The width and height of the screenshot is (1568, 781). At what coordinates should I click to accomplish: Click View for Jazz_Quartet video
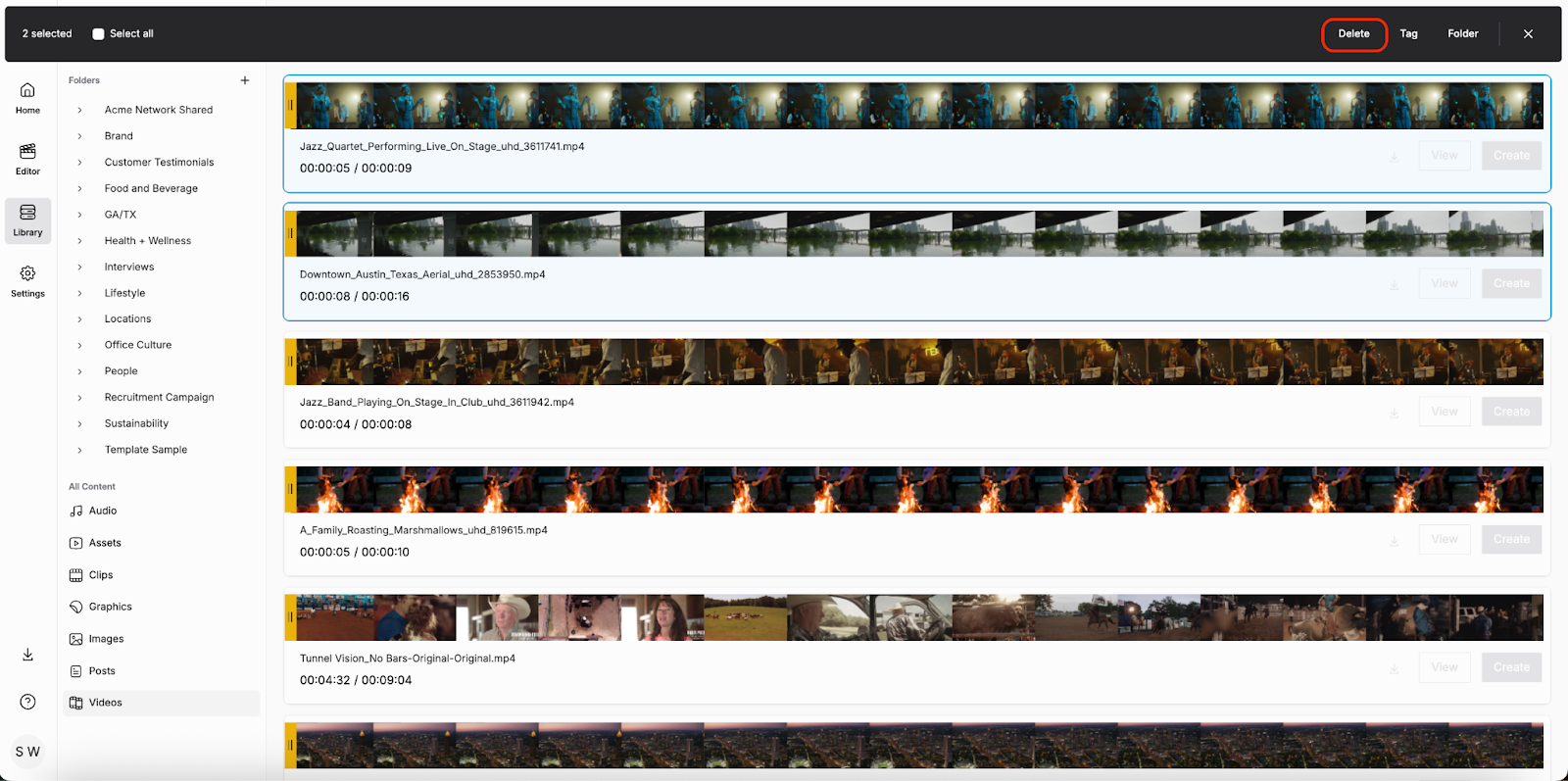(x=1445, y=156)
